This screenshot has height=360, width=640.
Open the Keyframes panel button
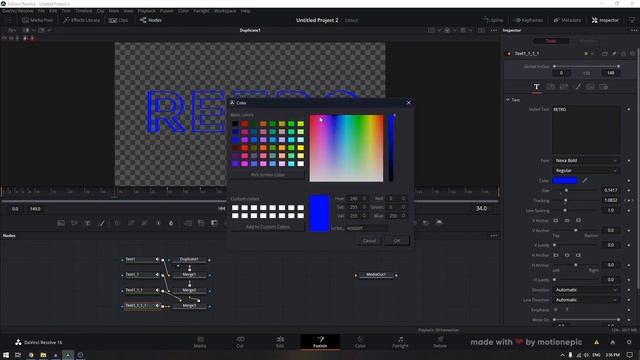coord(529,20)
